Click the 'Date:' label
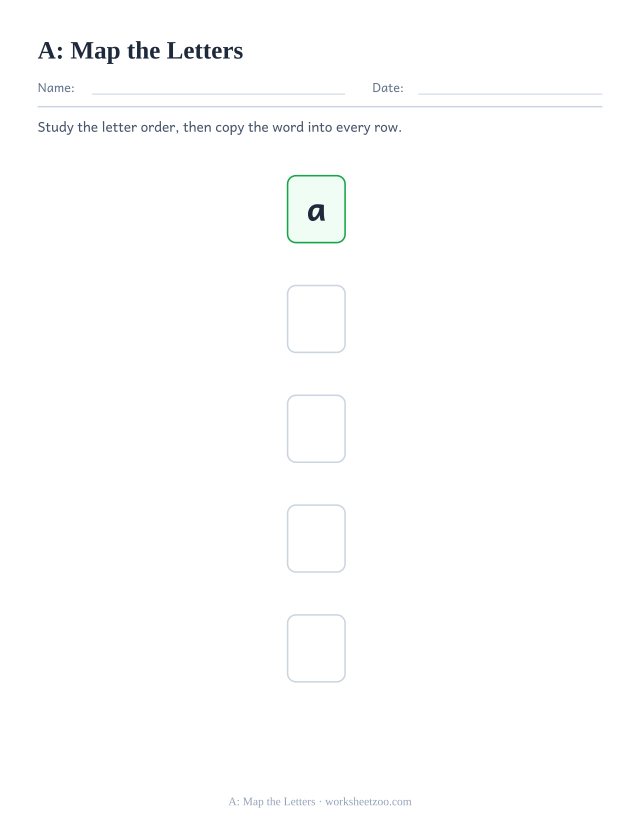The image size is (640, 829). tap(388, 88)
